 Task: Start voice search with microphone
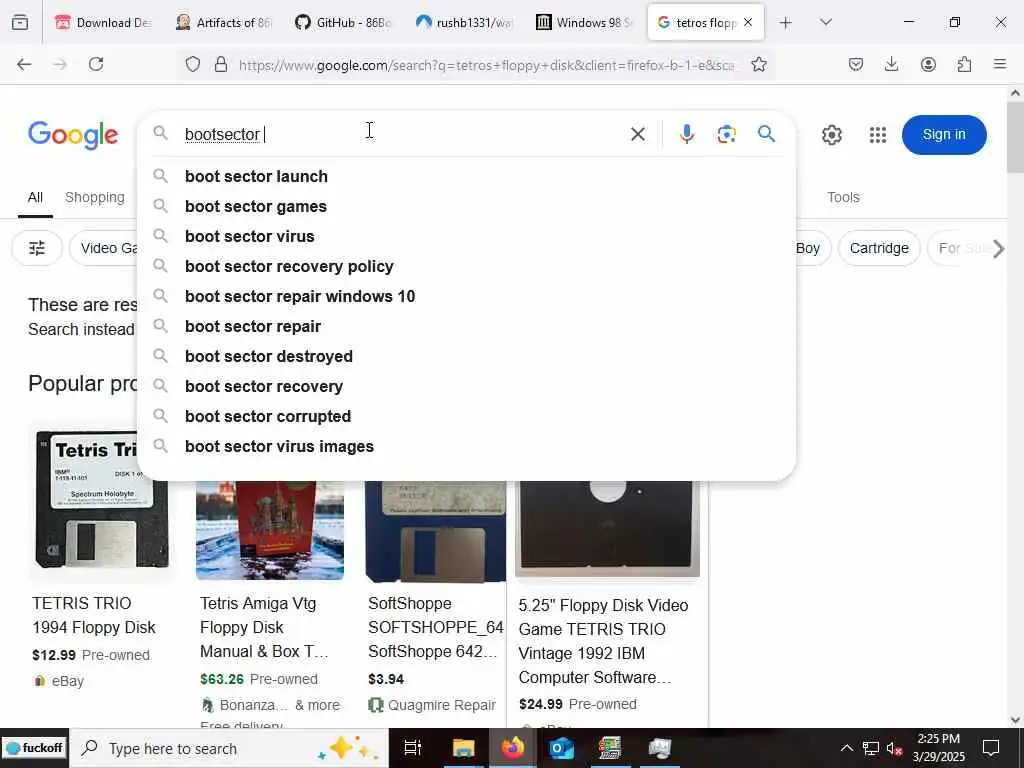coord(686,134)
